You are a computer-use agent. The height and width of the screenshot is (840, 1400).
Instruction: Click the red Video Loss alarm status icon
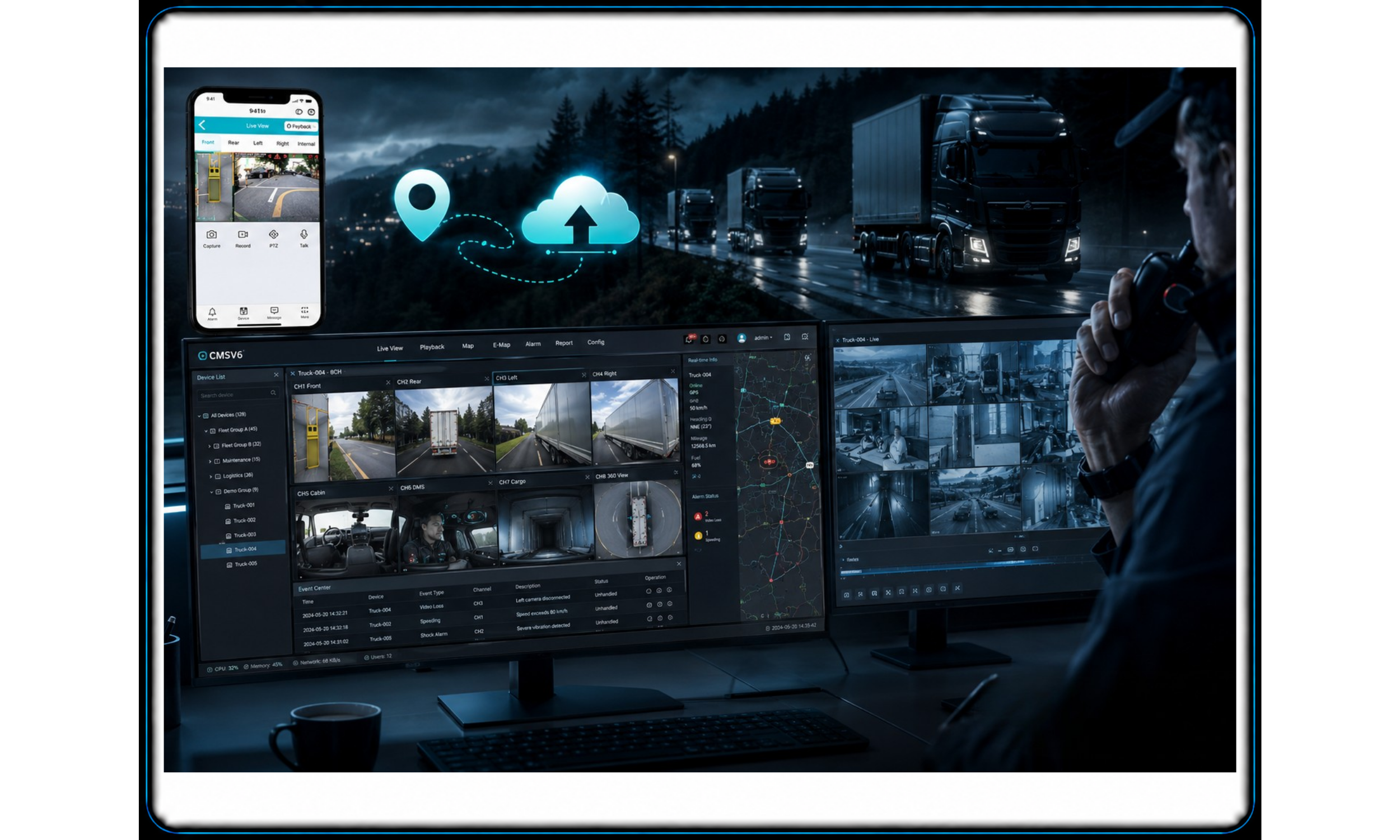coord(698,516)
